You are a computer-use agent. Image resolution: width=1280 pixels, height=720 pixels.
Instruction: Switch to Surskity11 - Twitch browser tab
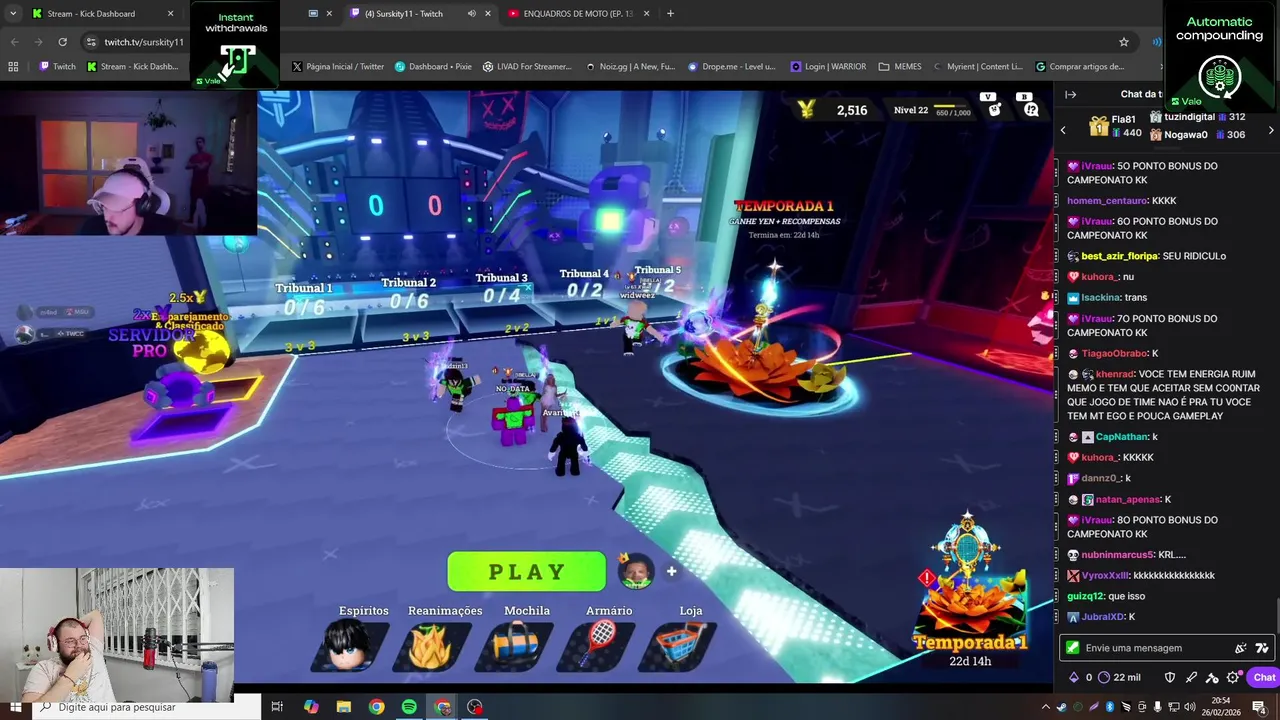click(421, 13)
